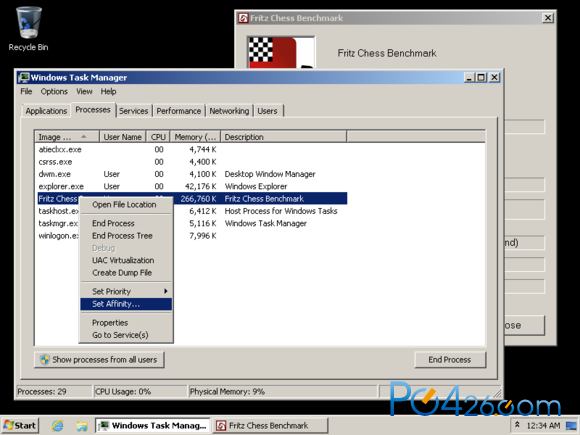The width and height of the screenshot is (580, 435).
Task: Open the Services tab
Action: coord(134,111)
